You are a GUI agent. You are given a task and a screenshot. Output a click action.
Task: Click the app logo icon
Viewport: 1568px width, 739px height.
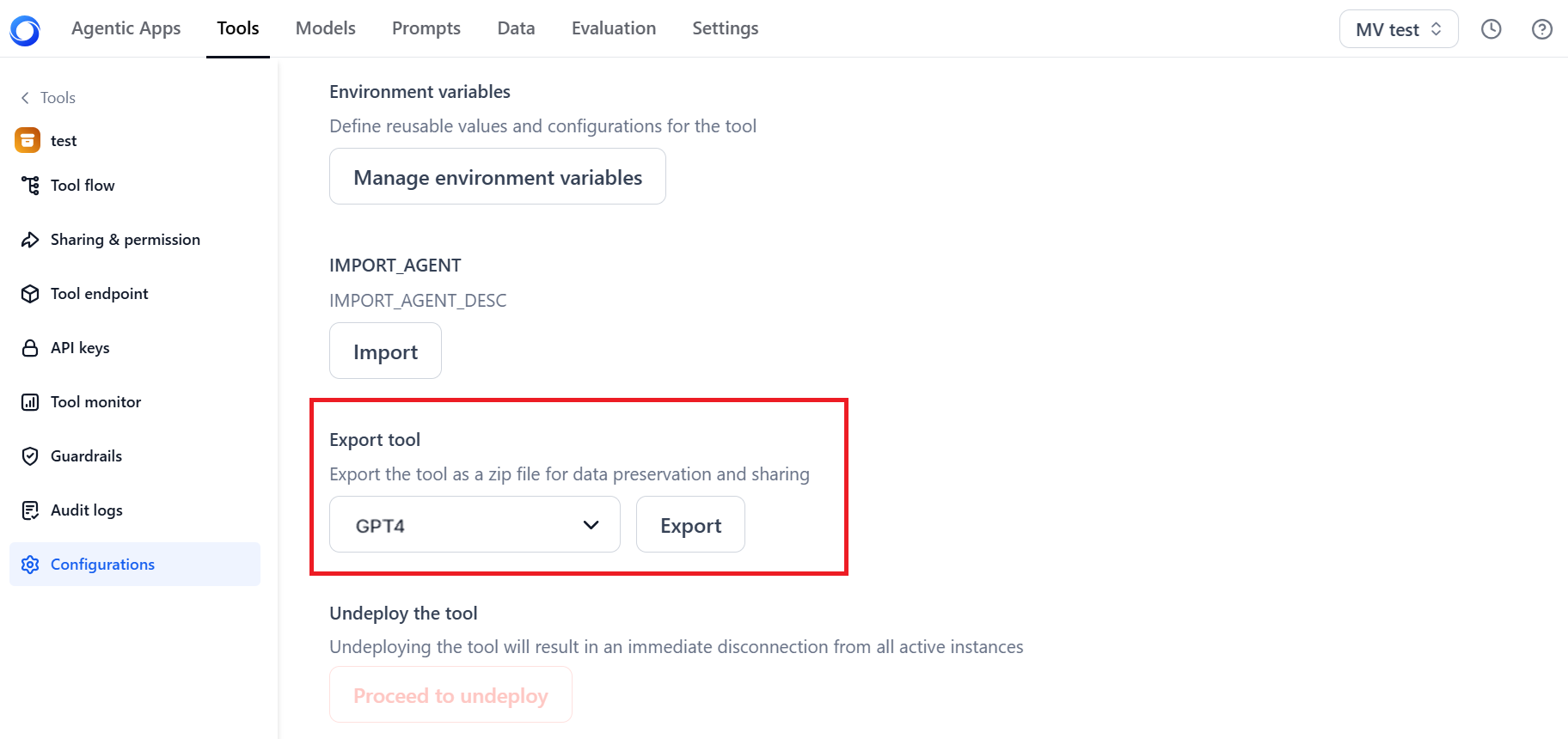coord(25,30)
